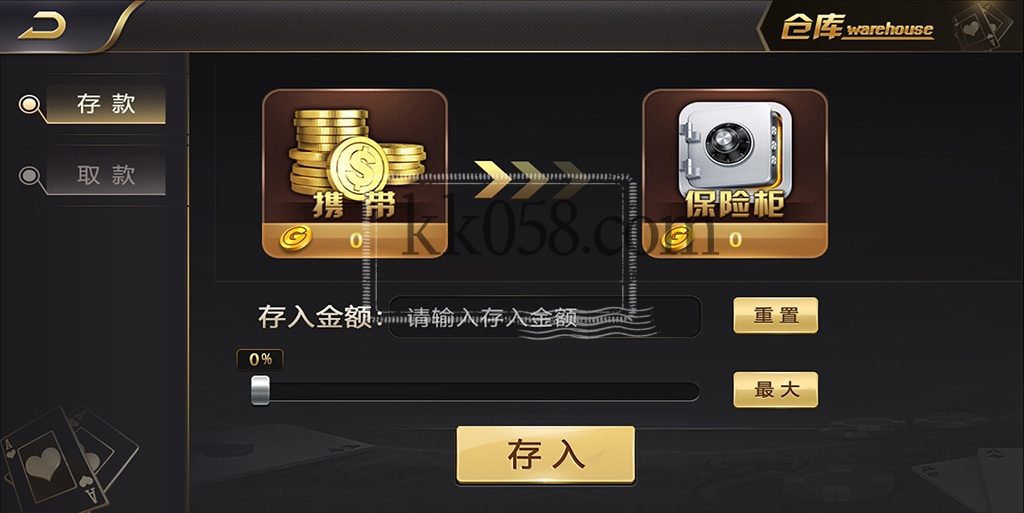Viewport: 1024px width, 513px height.
Task: Click the G coin under 保险柜
Action: tap(677, 238)
